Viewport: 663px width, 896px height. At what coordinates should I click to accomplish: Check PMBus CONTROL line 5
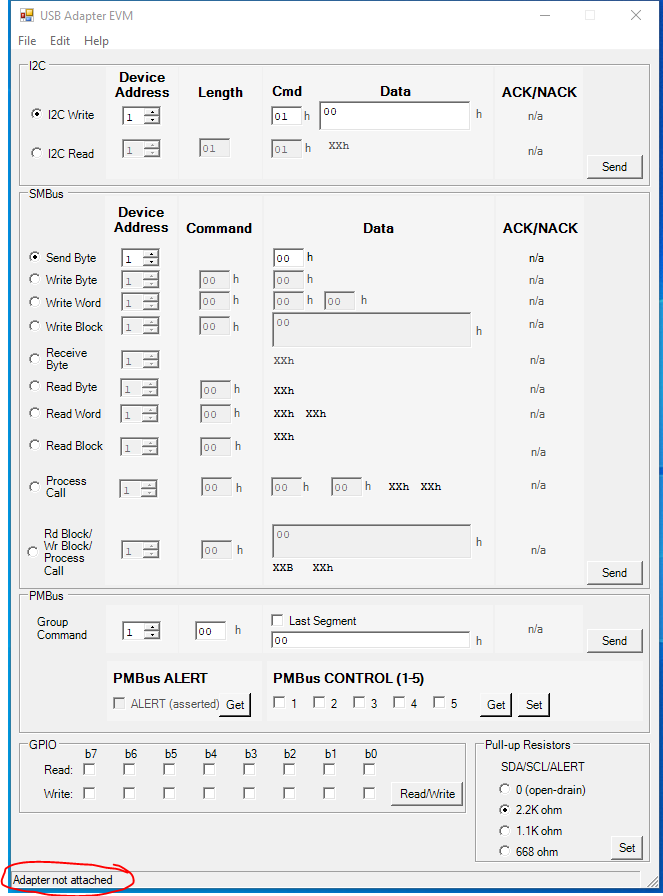coord(439,702)
